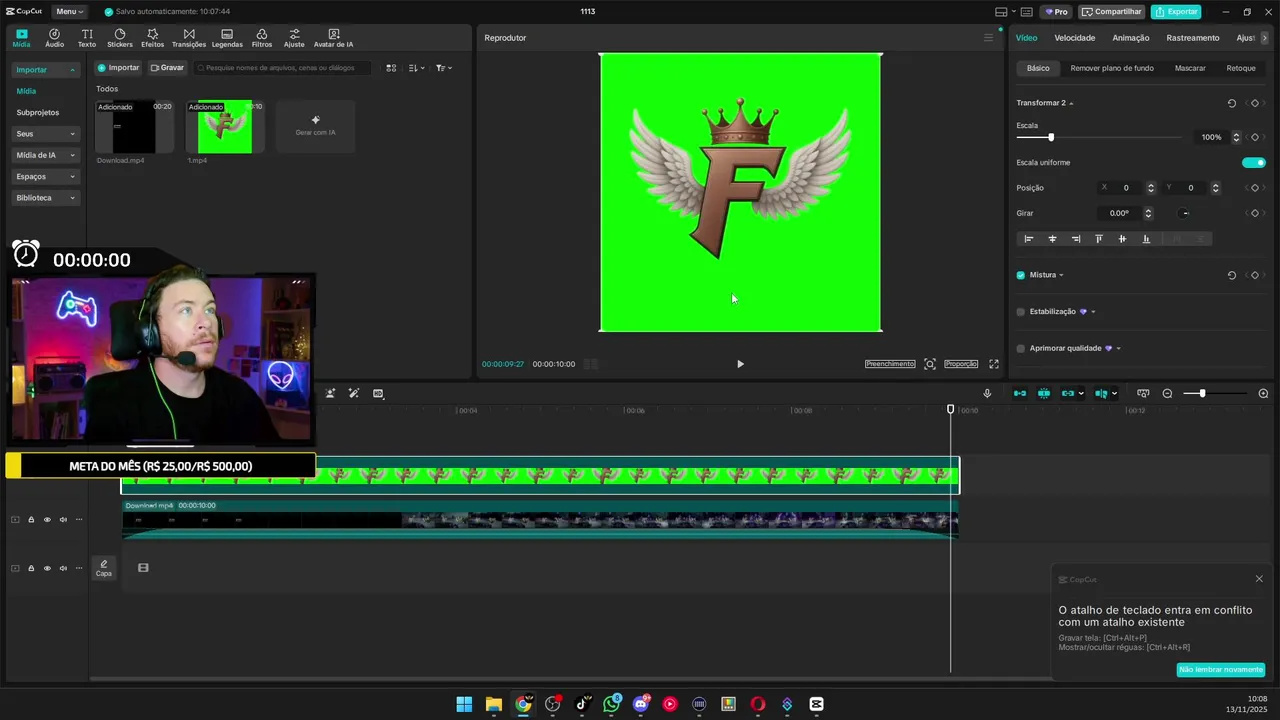
Task: Align clip to left edge icon
Action: pyautogui.click(x=1028, y=239)
